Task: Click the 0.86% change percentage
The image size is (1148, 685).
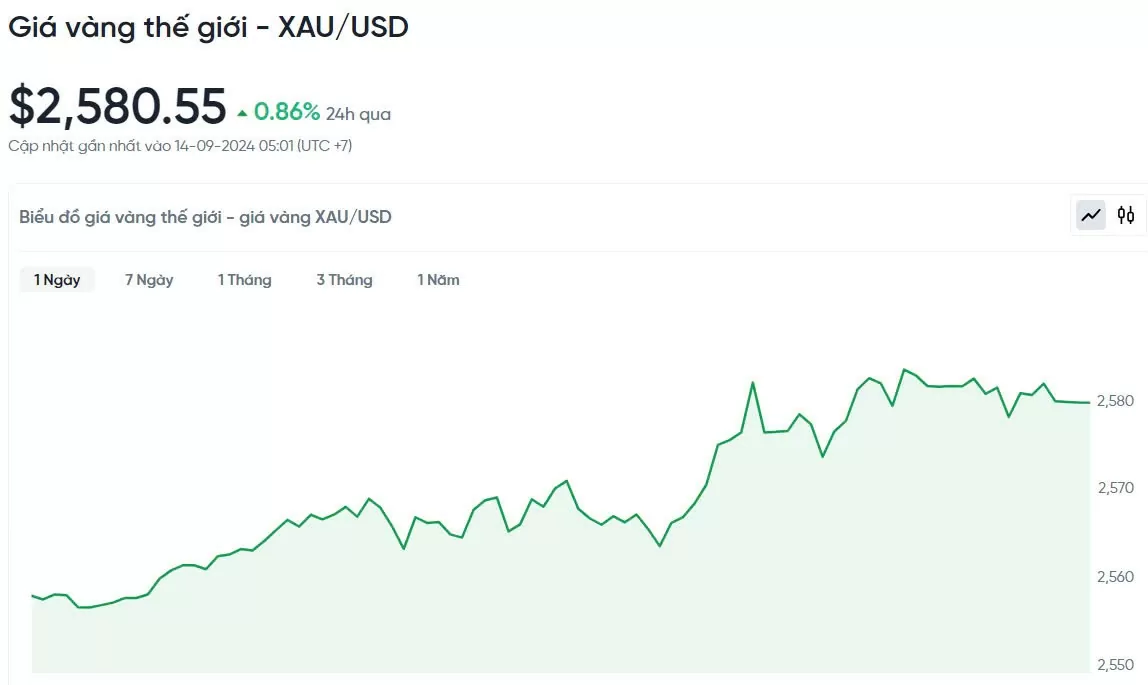Action: [287, 112]
